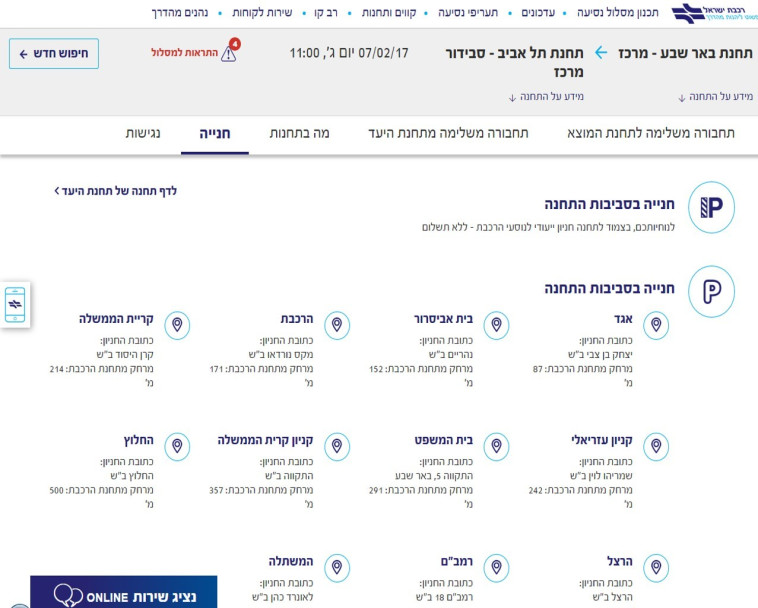Switch to תחבורה משלימה לתחנת המוצא tab
The image size is (758, 608).
coord(651,133)
